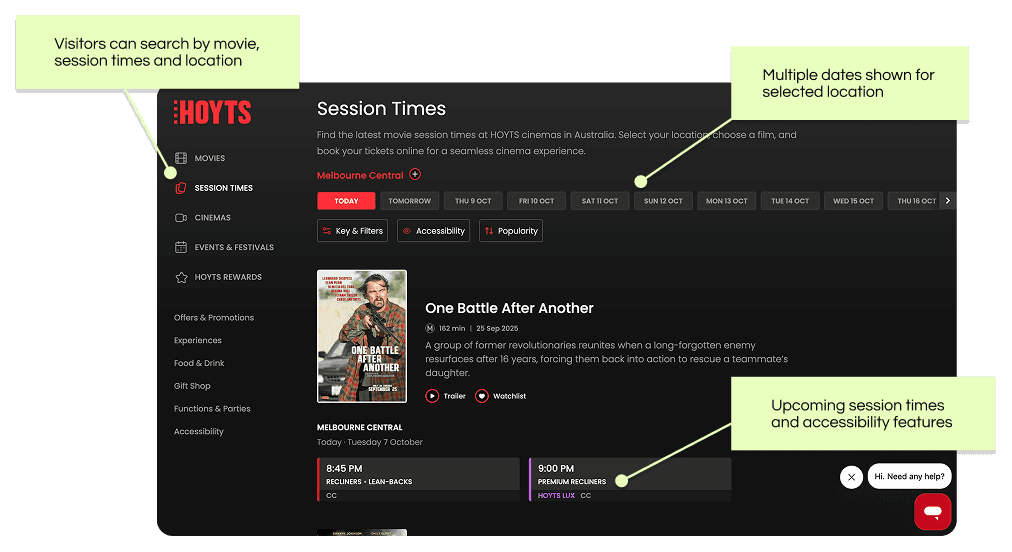Select the MON 13 OCT tab

coord(727,201)
